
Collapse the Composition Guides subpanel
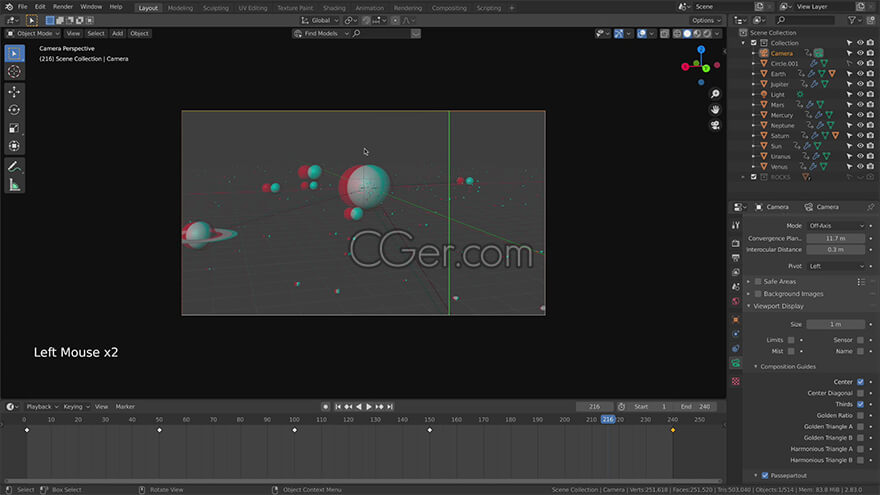pos(788,367)
